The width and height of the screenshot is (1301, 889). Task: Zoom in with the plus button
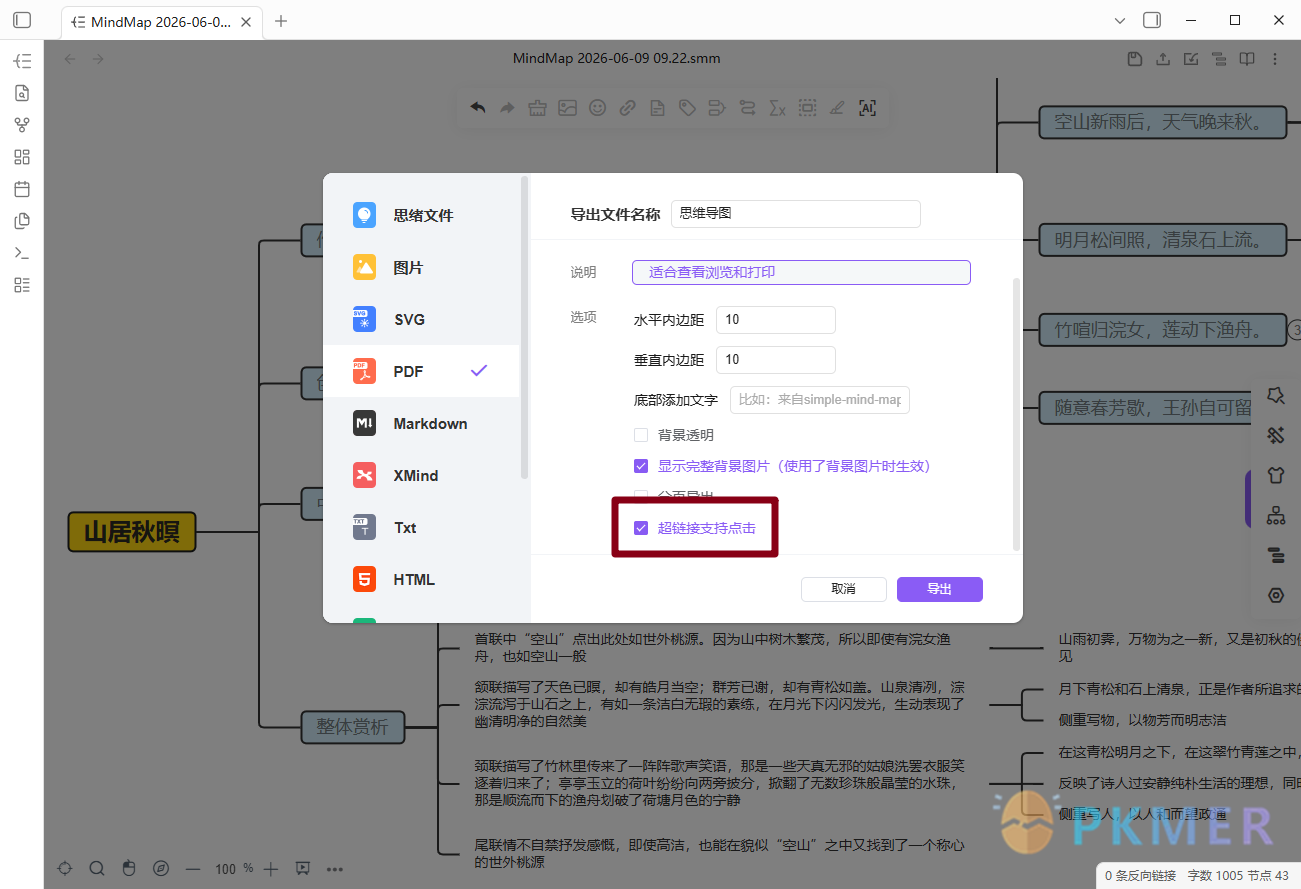270,868
